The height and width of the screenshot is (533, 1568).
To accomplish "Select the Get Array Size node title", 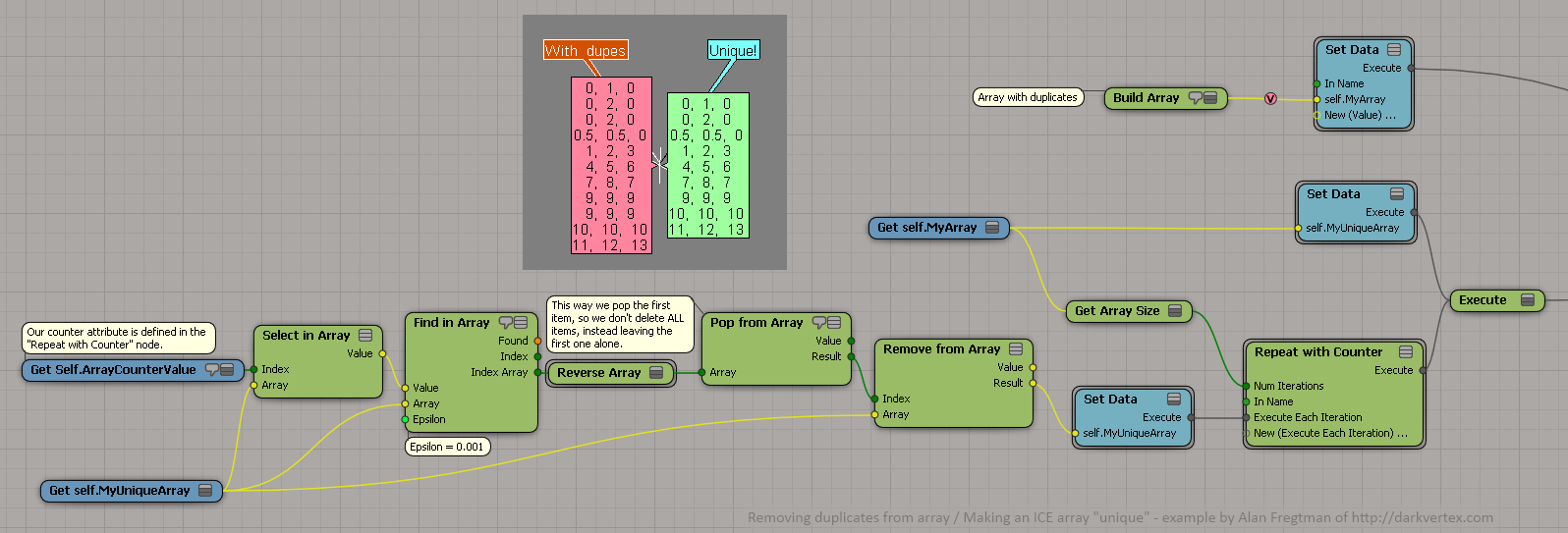I will 1117,311.
